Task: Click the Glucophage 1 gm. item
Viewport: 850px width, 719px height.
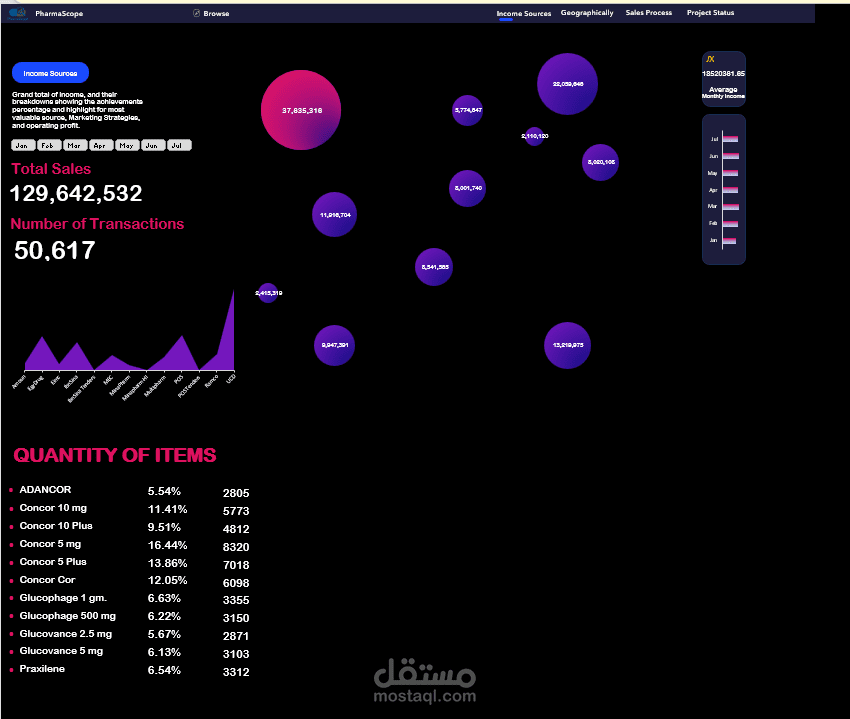Action: (x=63, y=598)
